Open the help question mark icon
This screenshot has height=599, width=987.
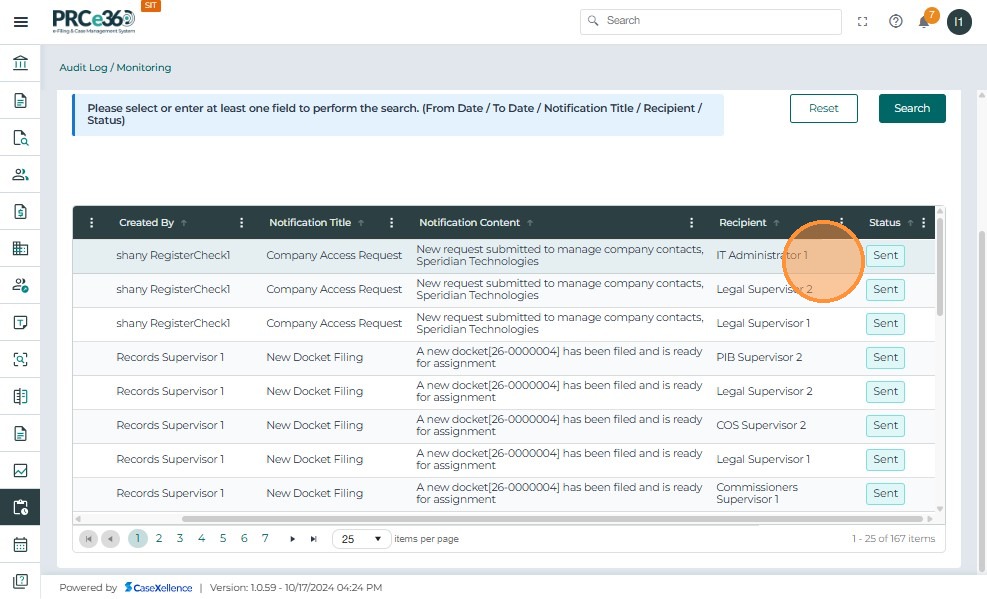click(x=895, y=22)
